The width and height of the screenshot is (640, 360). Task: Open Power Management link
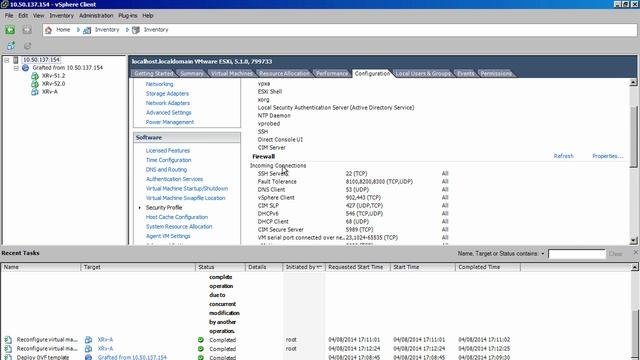170,122
